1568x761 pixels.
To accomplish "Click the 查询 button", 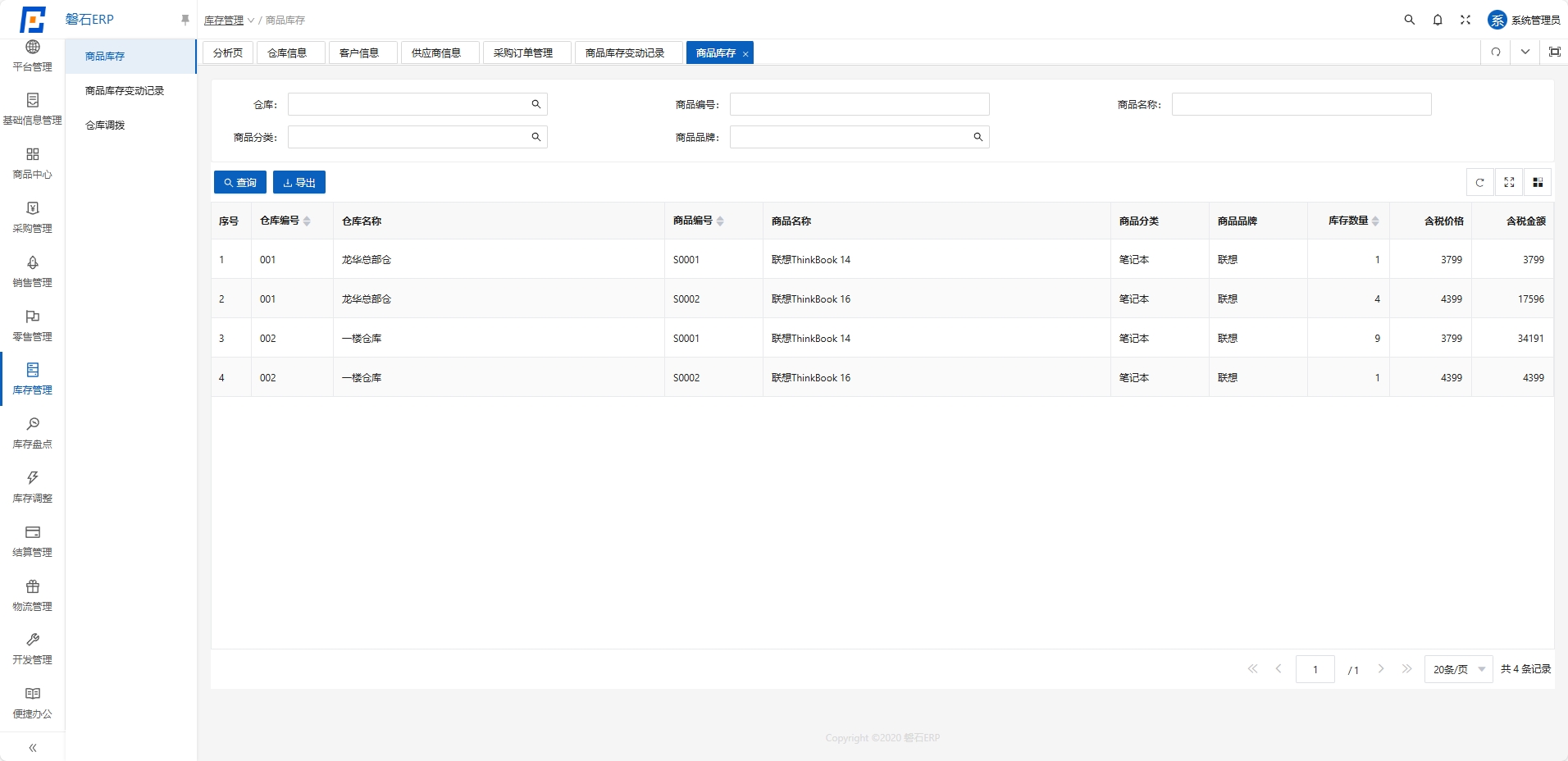I will click(x=240, y=182).
